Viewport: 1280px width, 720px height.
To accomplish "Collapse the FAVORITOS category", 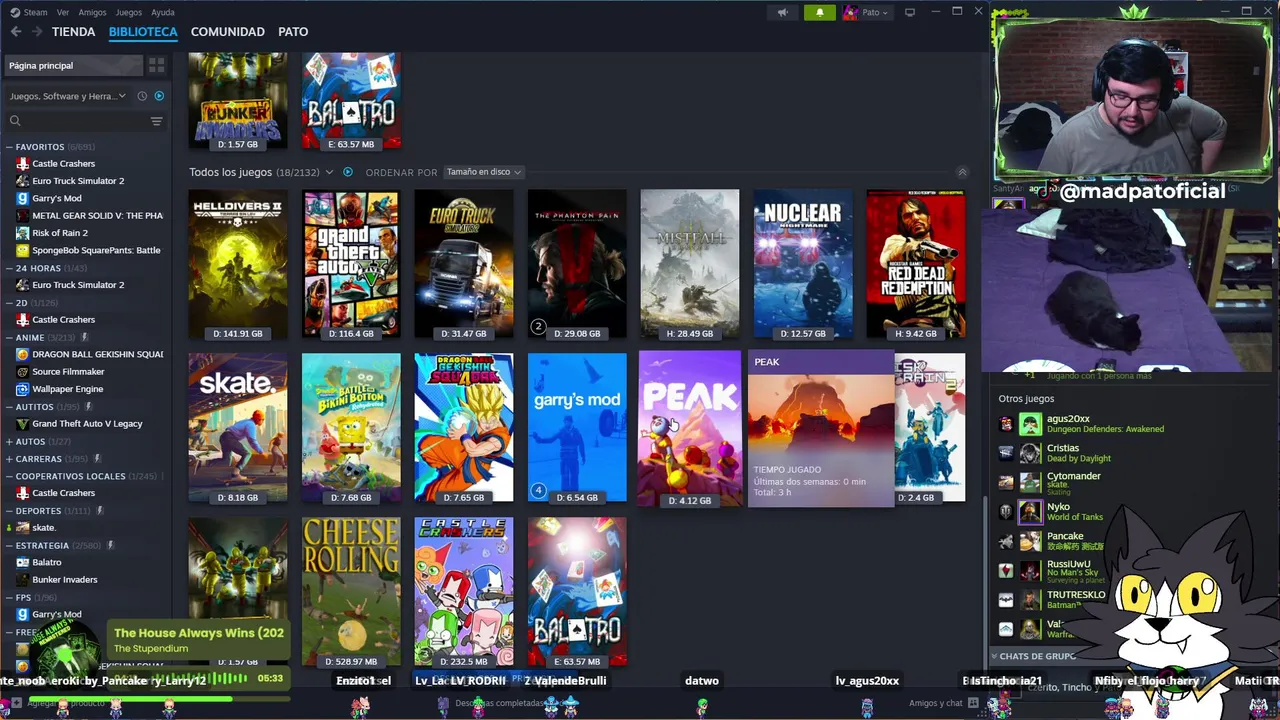I will (x=9, y=147).
